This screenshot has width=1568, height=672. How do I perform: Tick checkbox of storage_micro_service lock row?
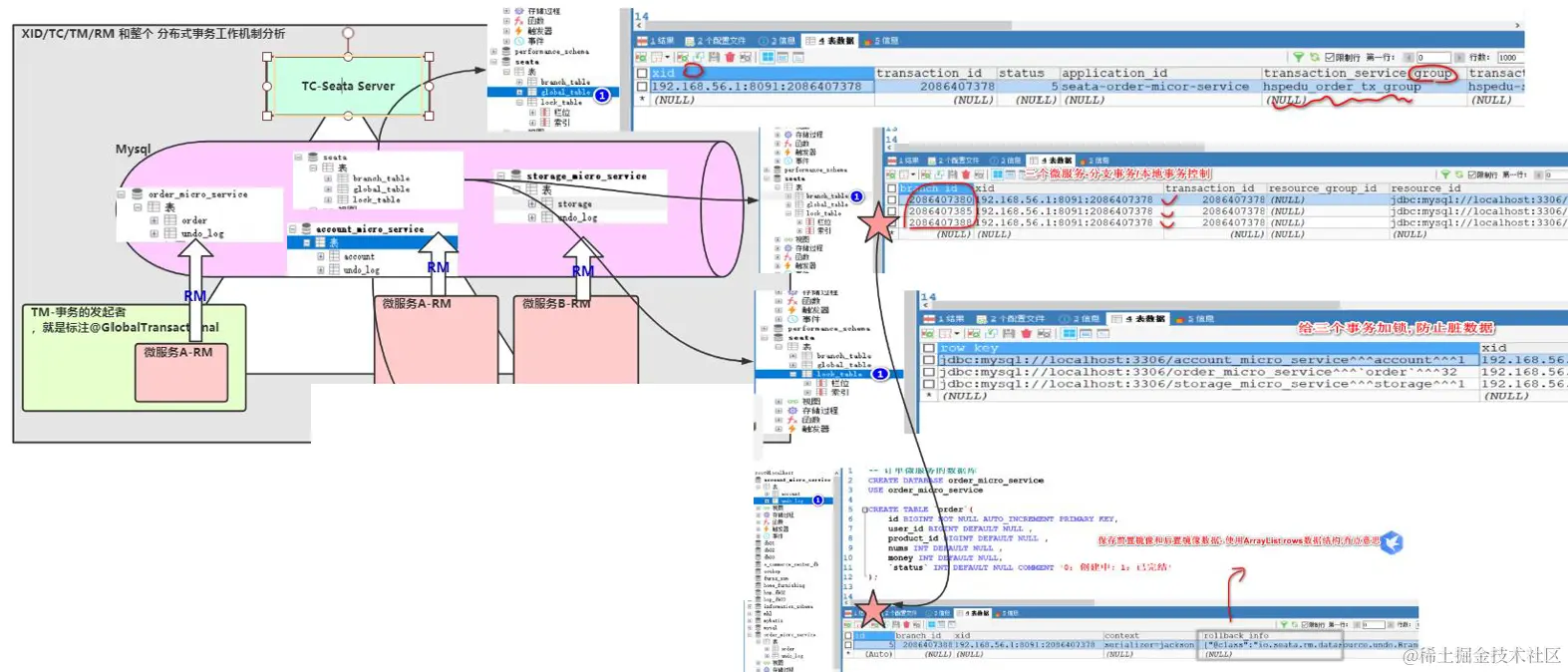tap(929, 384)
